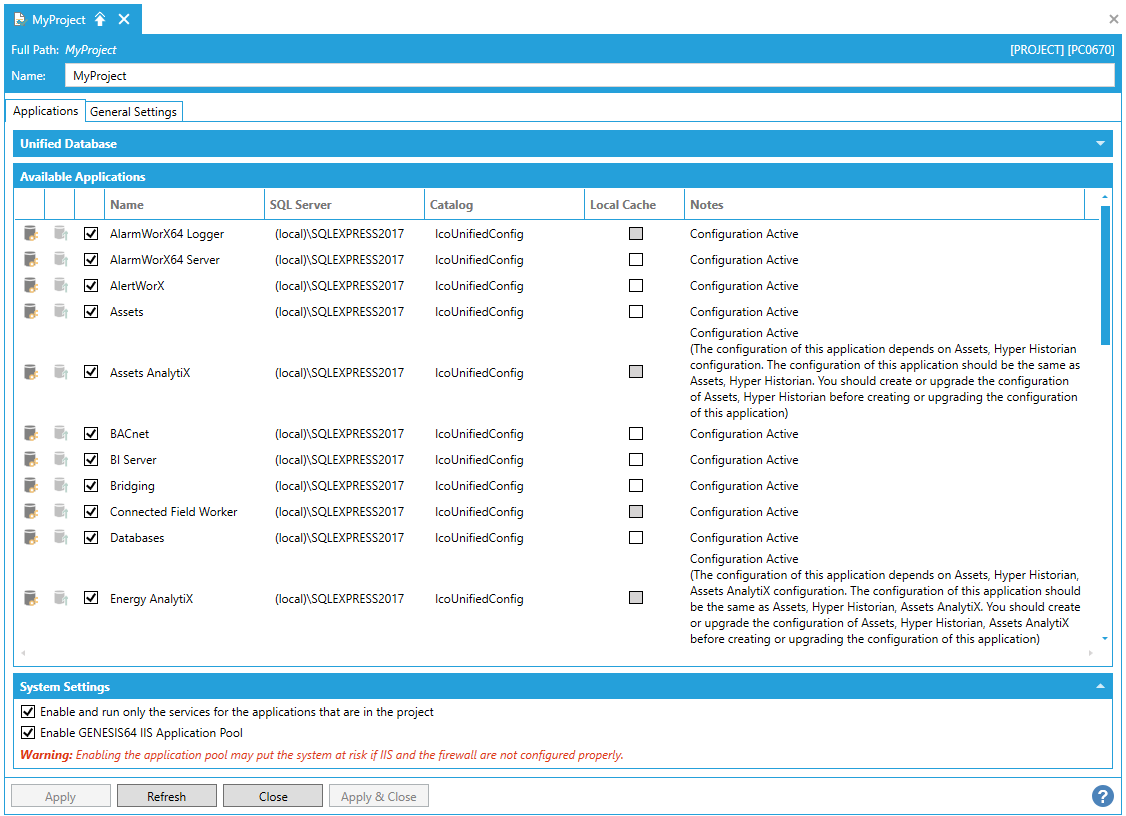The width and height of the screenshot is (1126, 816).
Task: Click IcoUnifiedConfig catalog cell for Databases row
Action: [479, 537]
